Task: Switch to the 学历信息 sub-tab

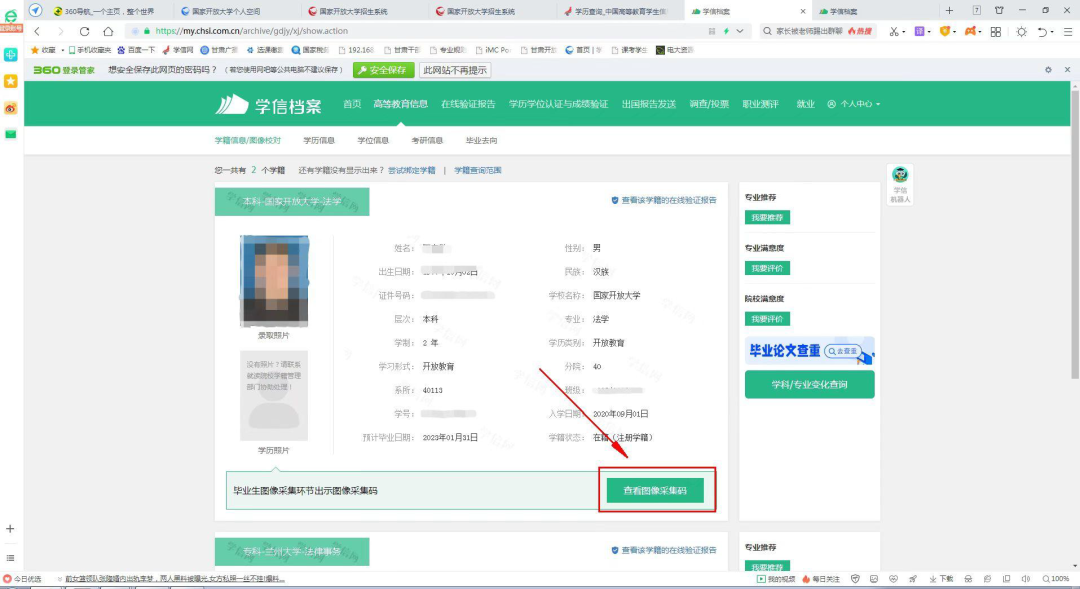Action: (x=319, y=141)
